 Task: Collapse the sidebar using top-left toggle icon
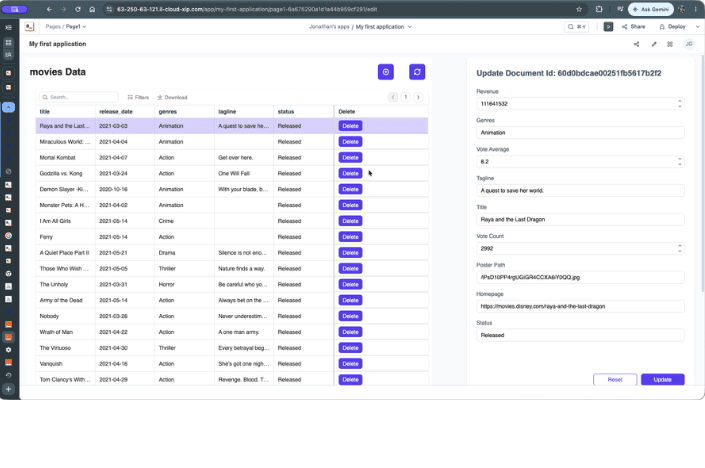9,27
